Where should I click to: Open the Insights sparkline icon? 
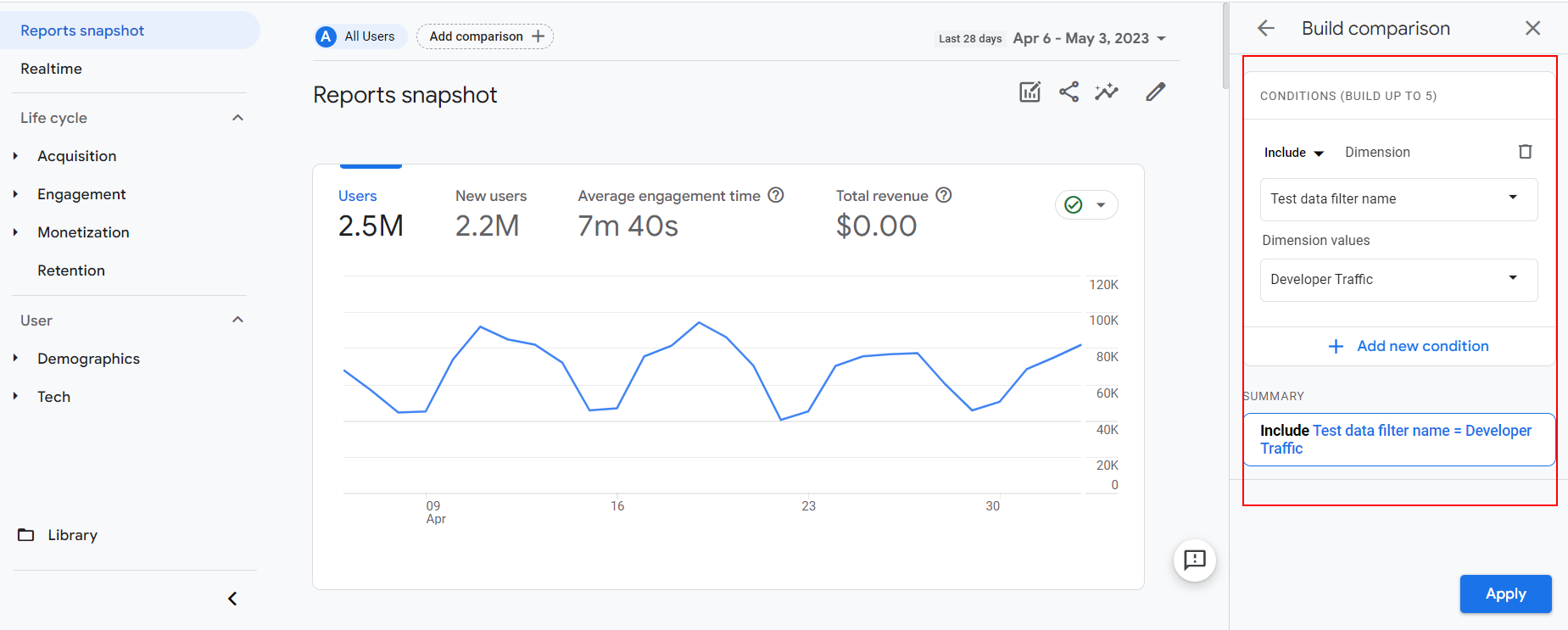1107,92
